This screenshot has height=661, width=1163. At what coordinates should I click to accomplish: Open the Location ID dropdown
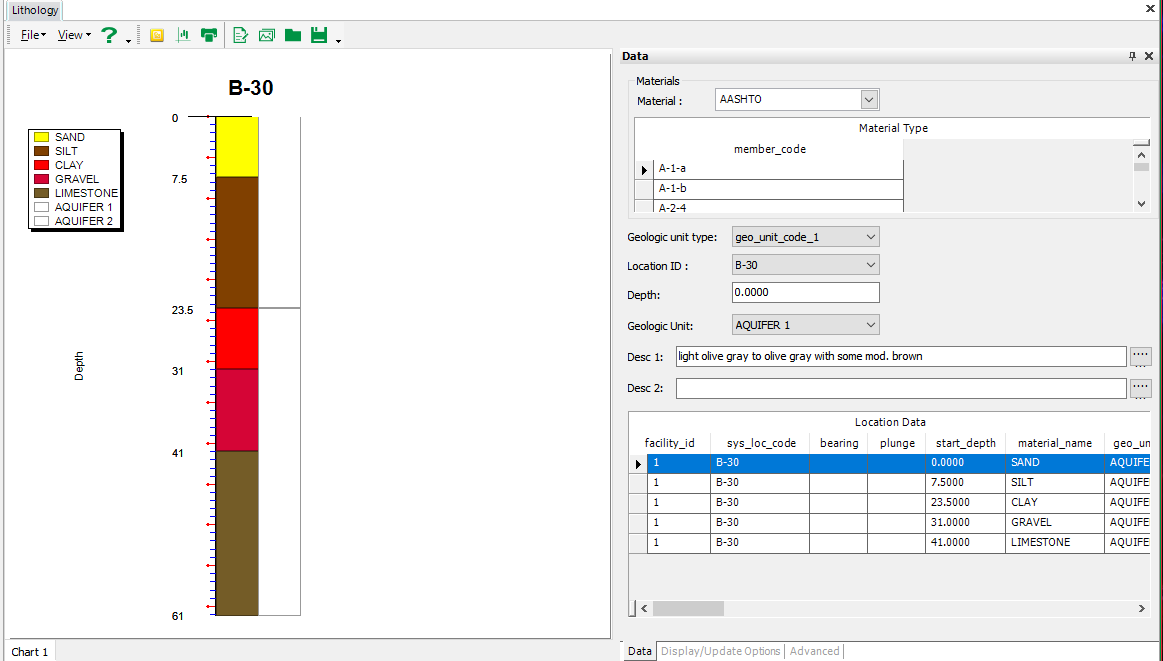coord(870,265)
